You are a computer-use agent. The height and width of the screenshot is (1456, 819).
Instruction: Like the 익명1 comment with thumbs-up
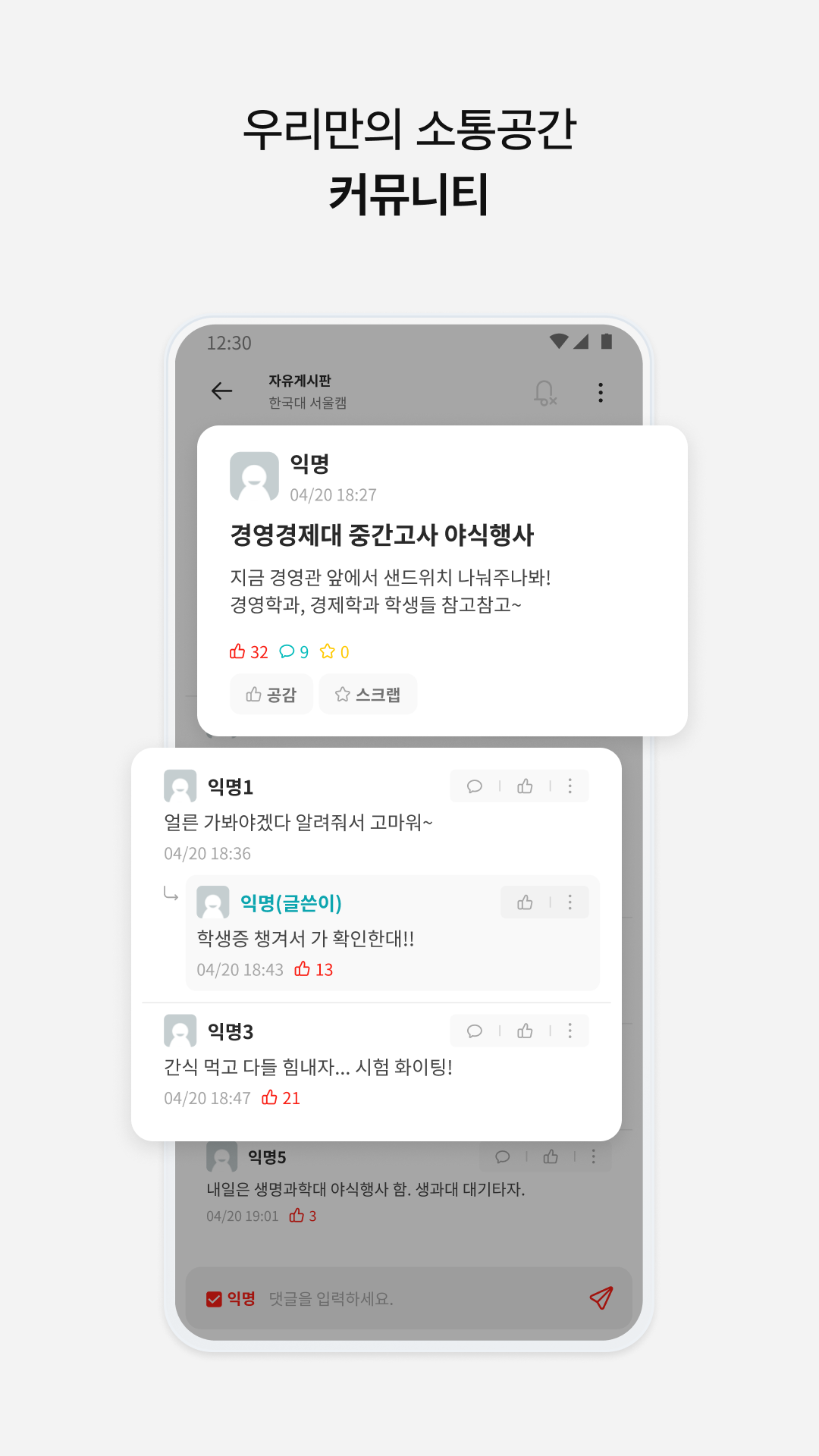pos(525,786)
